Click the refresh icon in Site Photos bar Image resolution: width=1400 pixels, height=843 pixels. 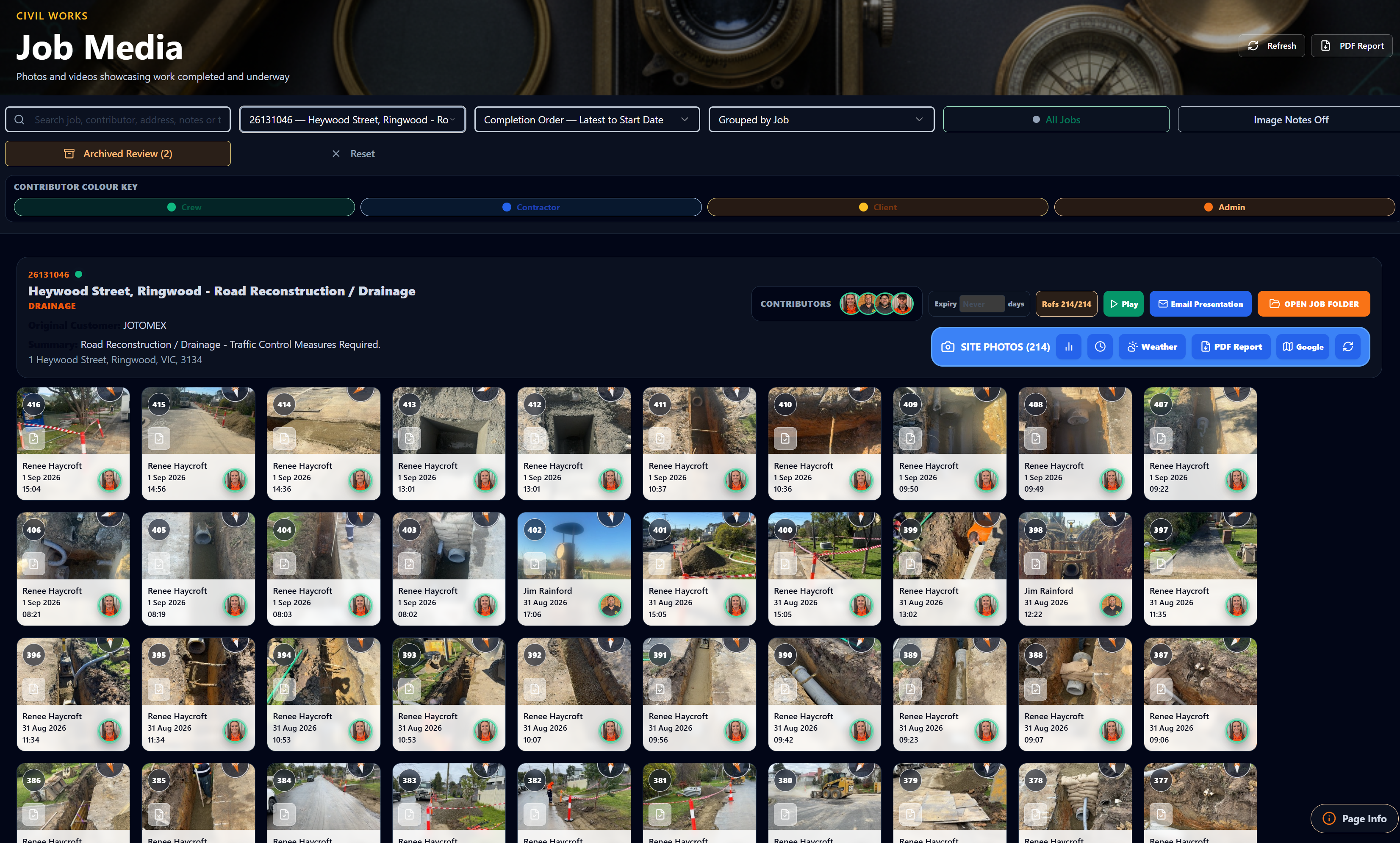(x=1348, y=347)
